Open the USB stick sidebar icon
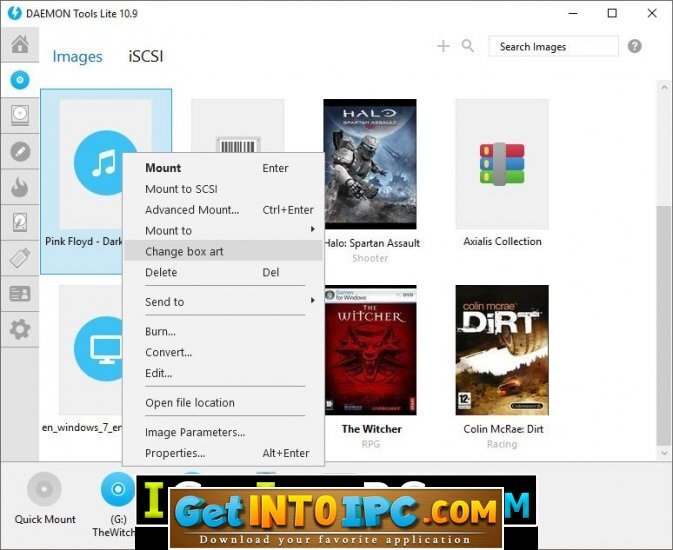 click(20, 258)
